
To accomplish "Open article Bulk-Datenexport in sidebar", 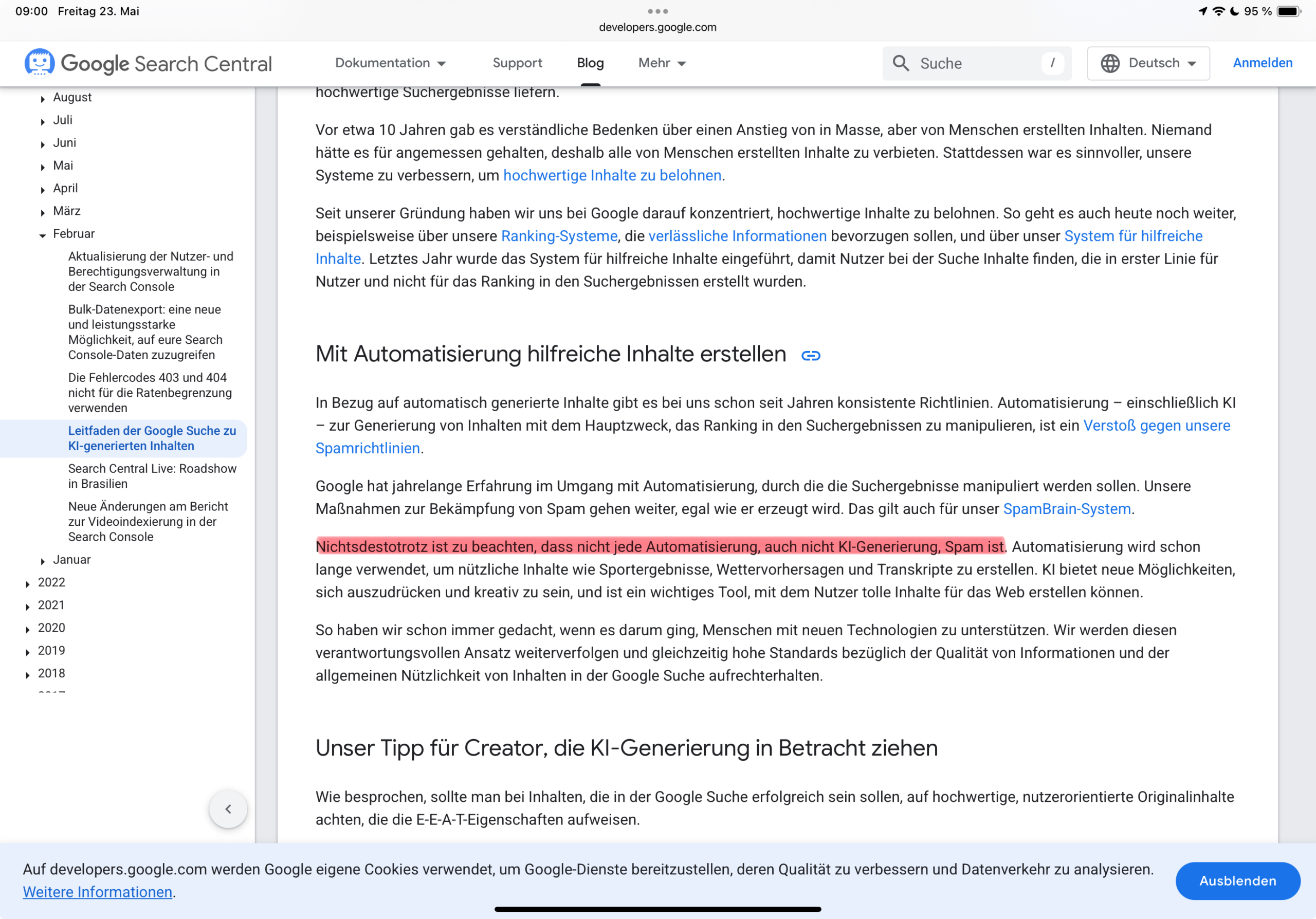I will point(145,333).
